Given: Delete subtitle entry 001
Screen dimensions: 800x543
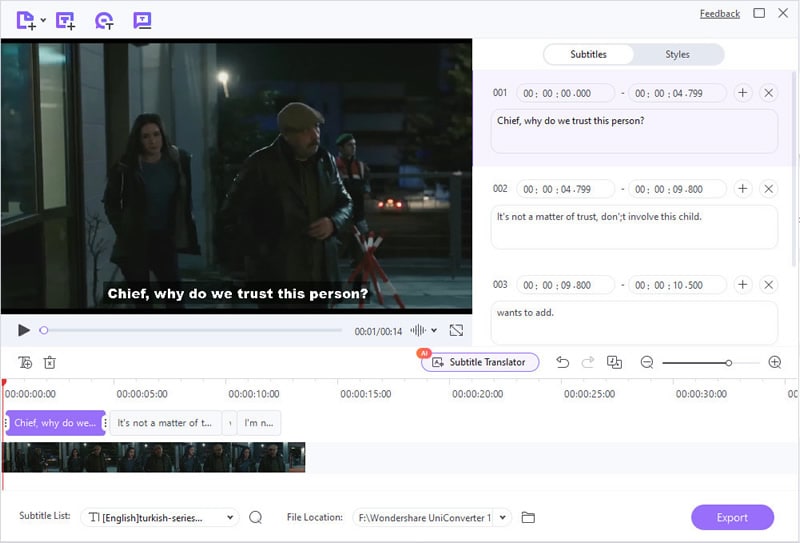Looking at the screenshot, I should click(x=768, y=93).
